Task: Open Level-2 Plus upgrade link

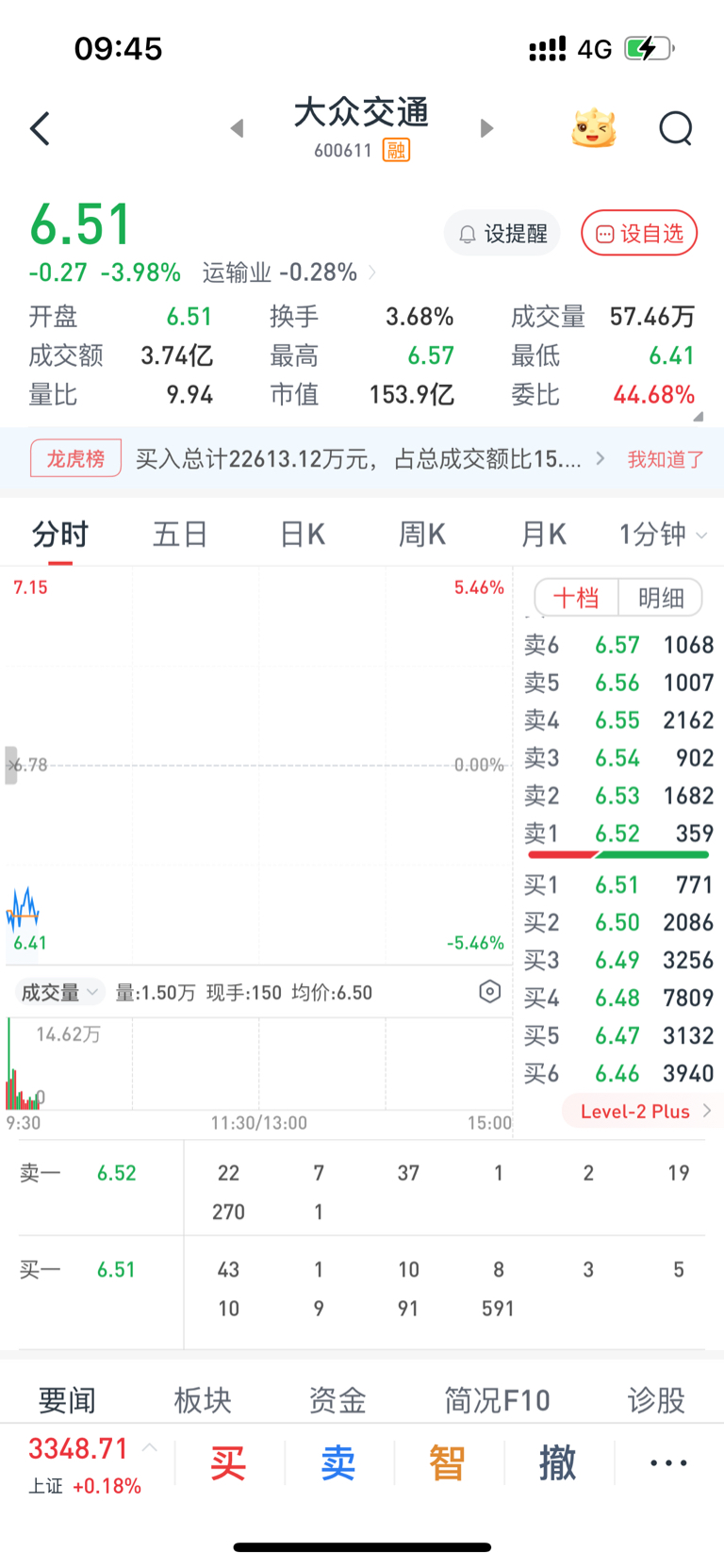Action: (645, 1111)
